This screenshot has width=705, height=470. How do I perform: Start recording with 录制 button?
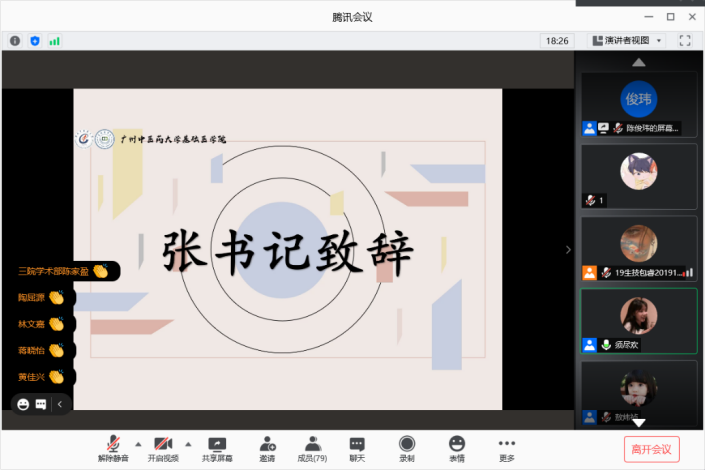(x=407, y=448)
